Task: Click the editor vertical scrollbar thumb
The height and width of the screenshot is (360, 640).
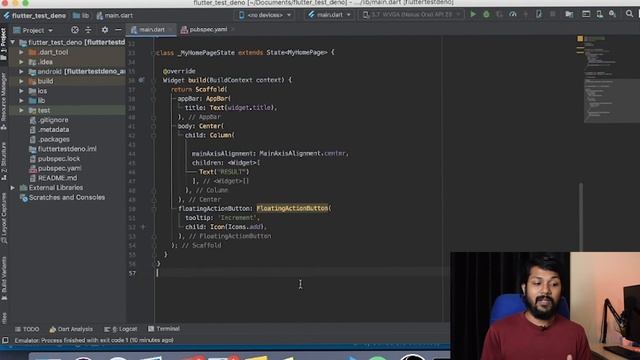Action: 580,216
